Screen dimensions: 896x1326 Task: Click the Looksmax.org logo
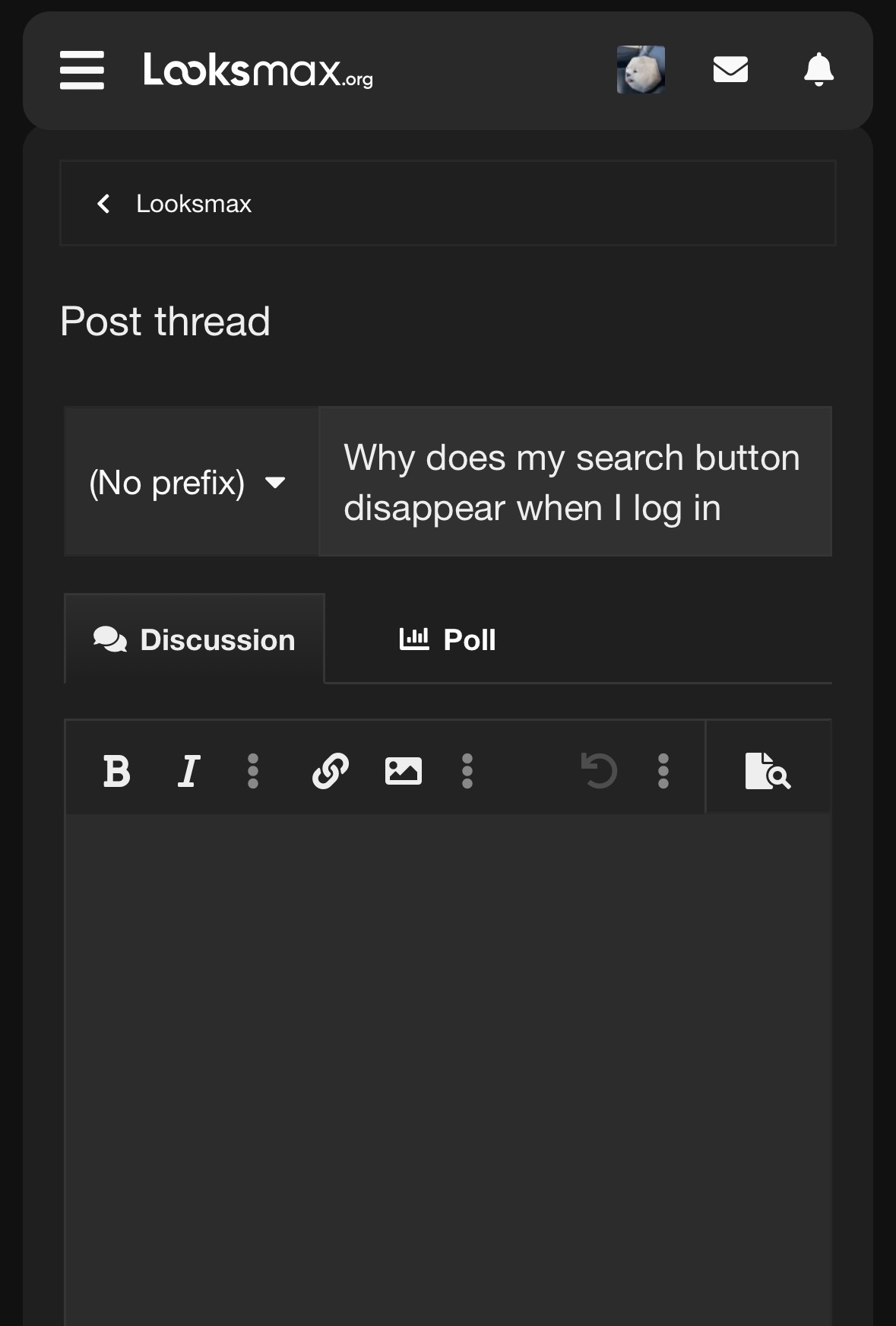pos(258,70)
